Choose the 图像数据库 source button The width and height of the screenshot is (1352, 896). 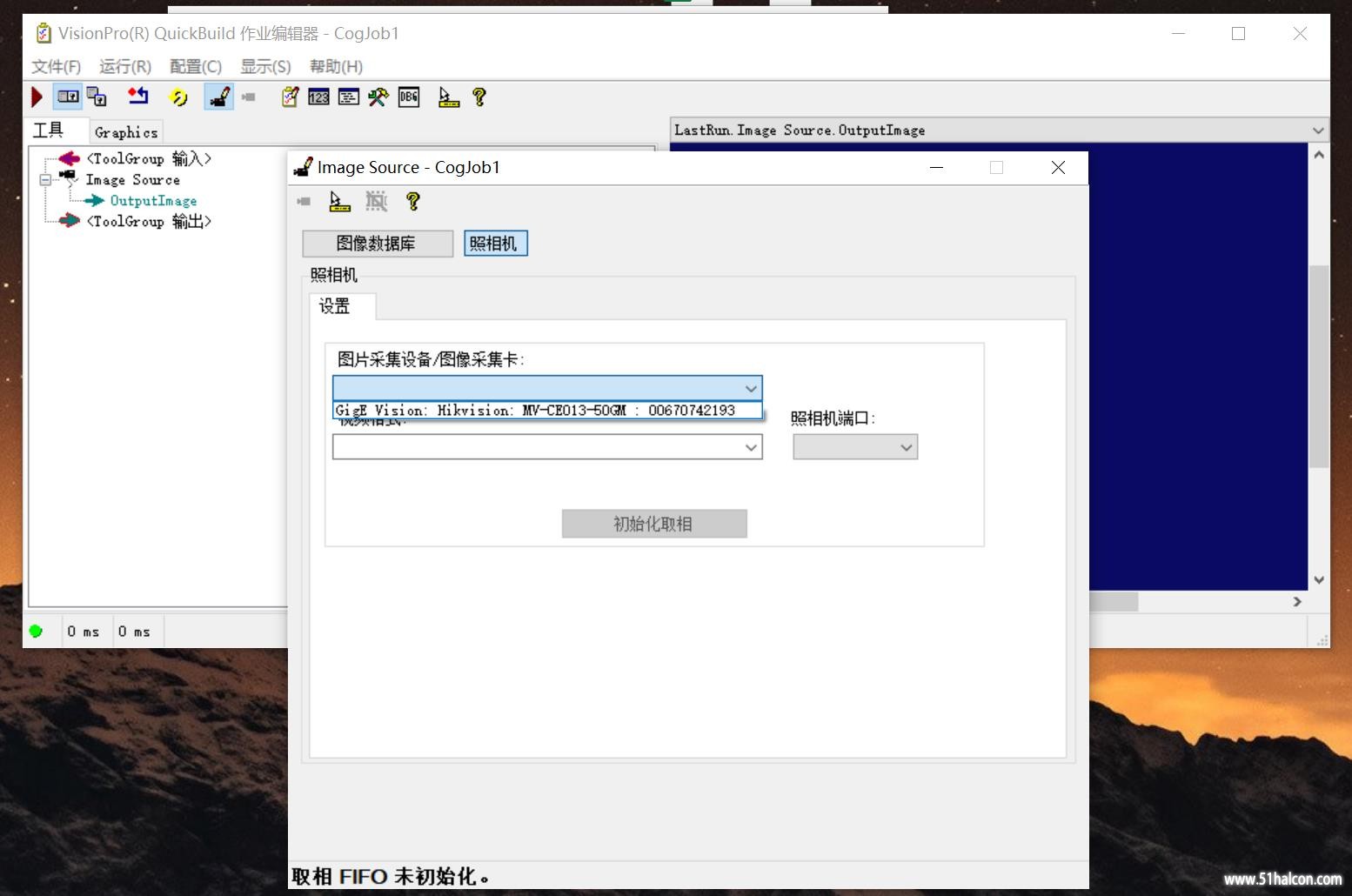click(x=378, y=244)
